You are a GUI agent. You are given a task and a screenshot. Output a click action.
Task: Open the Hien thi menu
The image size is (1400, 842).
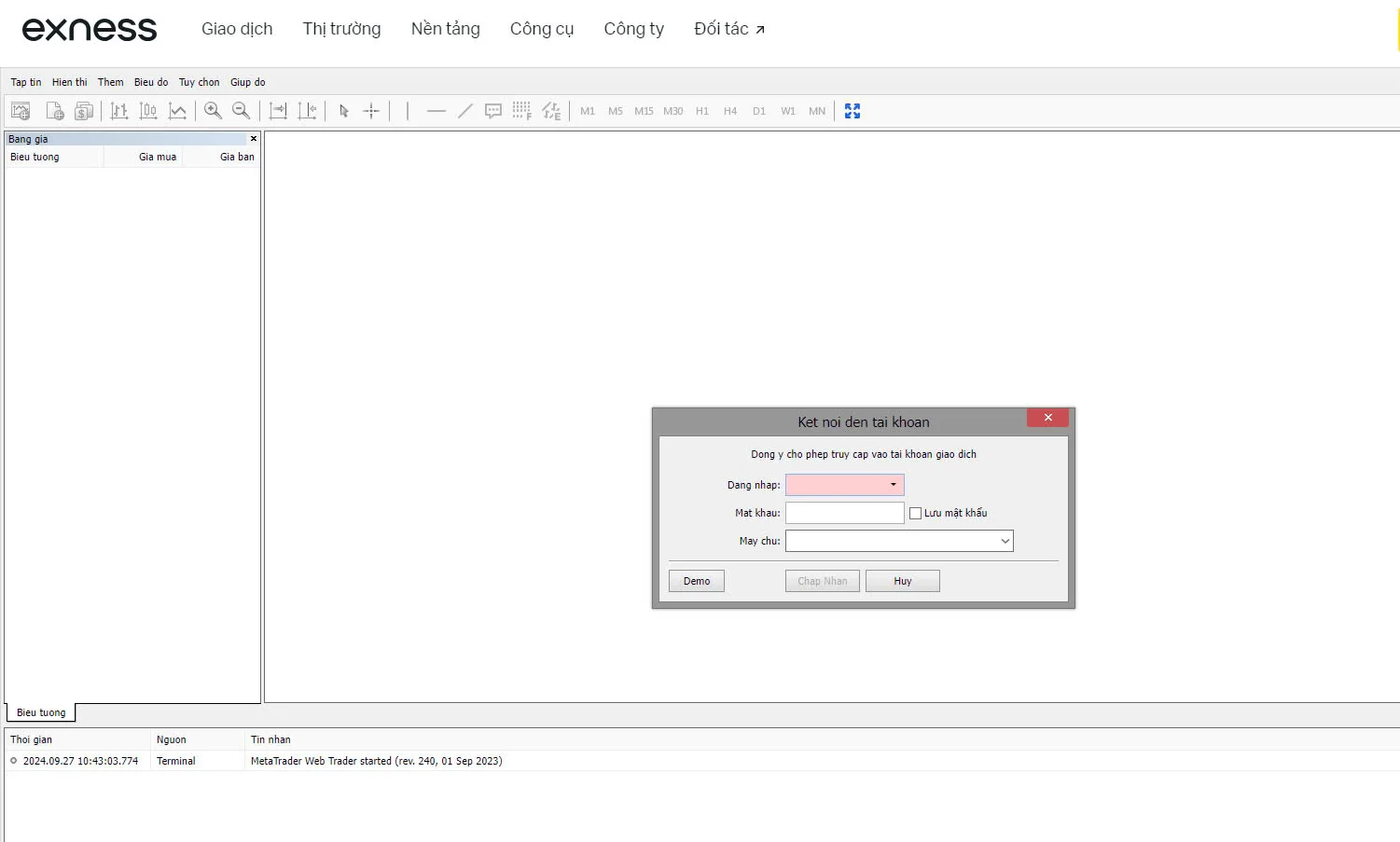tap(69, 82)
